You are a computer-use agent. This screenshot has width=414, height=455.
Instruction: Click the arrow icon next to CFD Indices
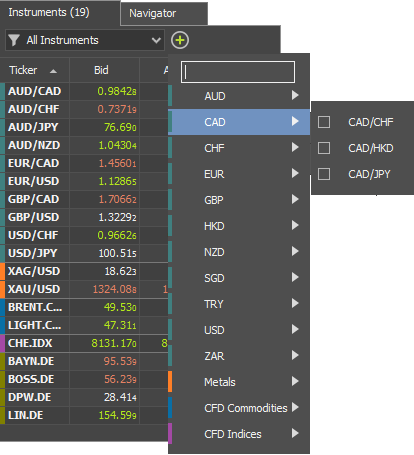point(295,433)
